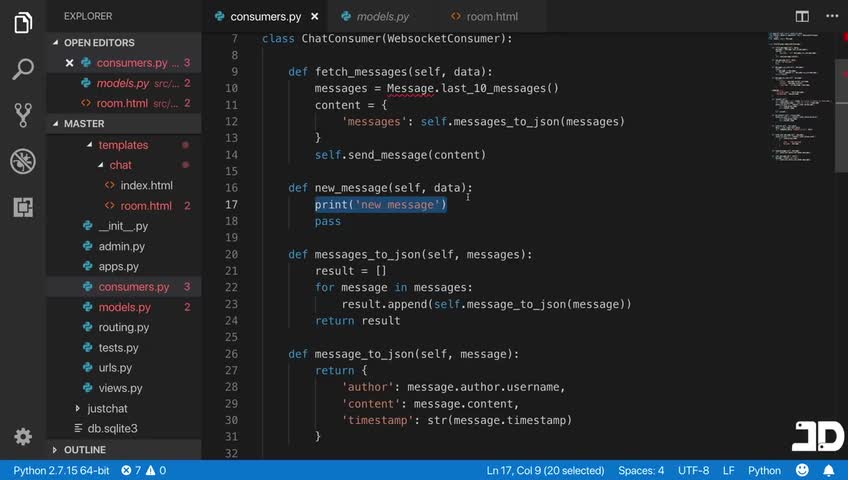Open admin.py in the file tree
The image size is (848, 480).
(123, 246)
